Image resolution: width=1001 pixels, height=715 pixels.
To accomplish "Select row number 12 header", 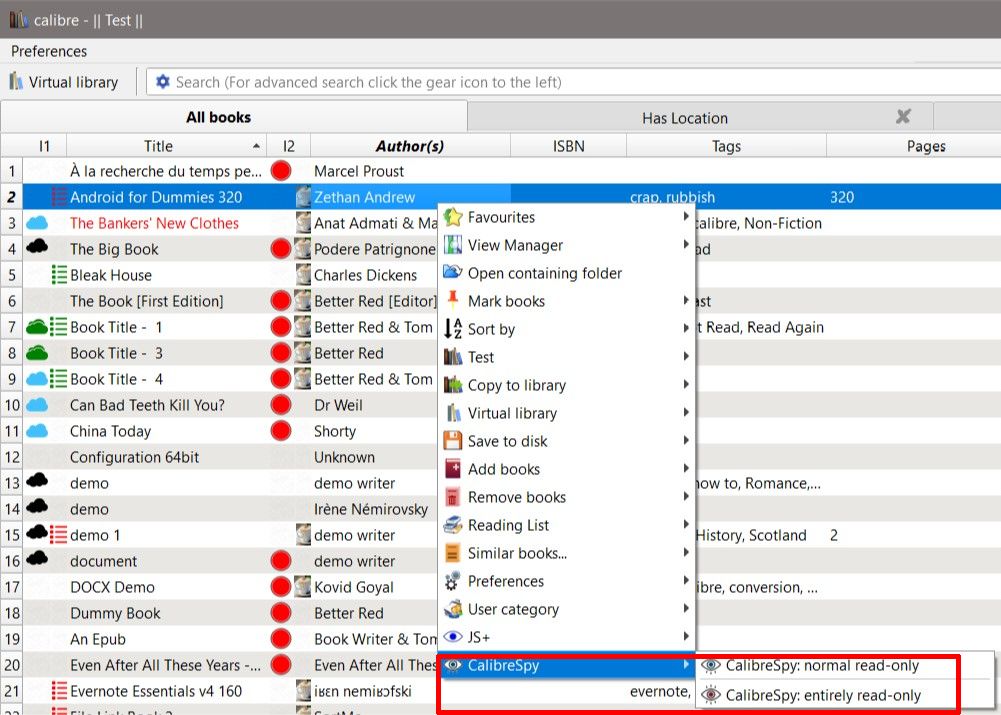I will [12, 457].
